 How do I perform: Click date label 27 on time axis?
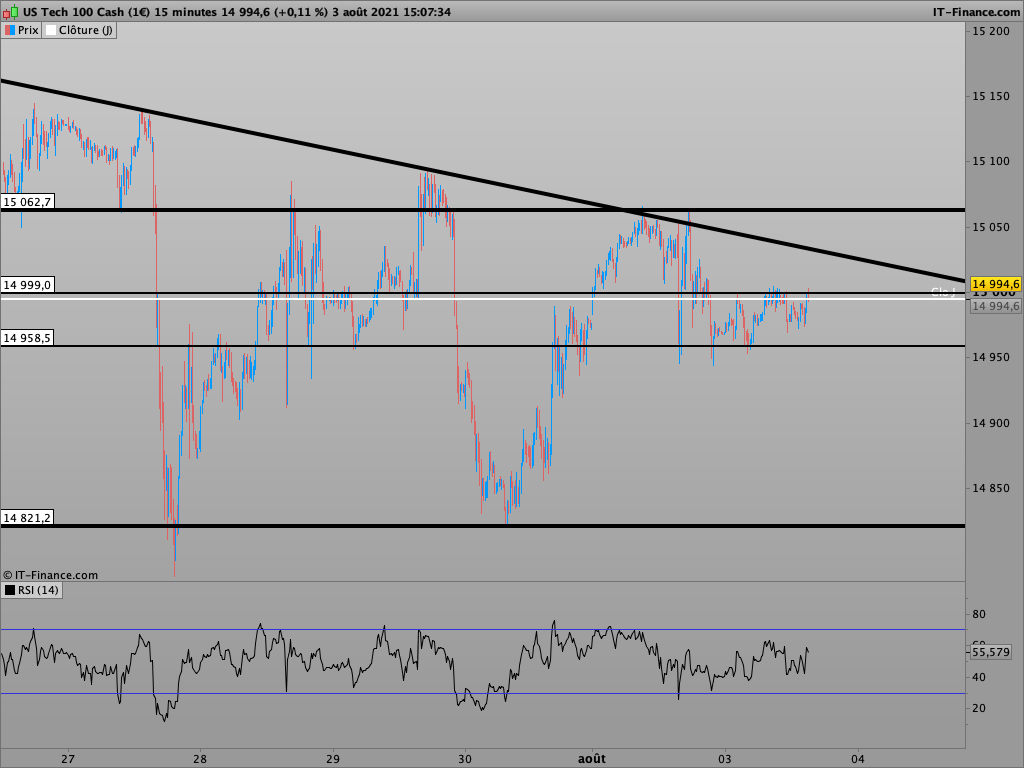pos(68,759)
